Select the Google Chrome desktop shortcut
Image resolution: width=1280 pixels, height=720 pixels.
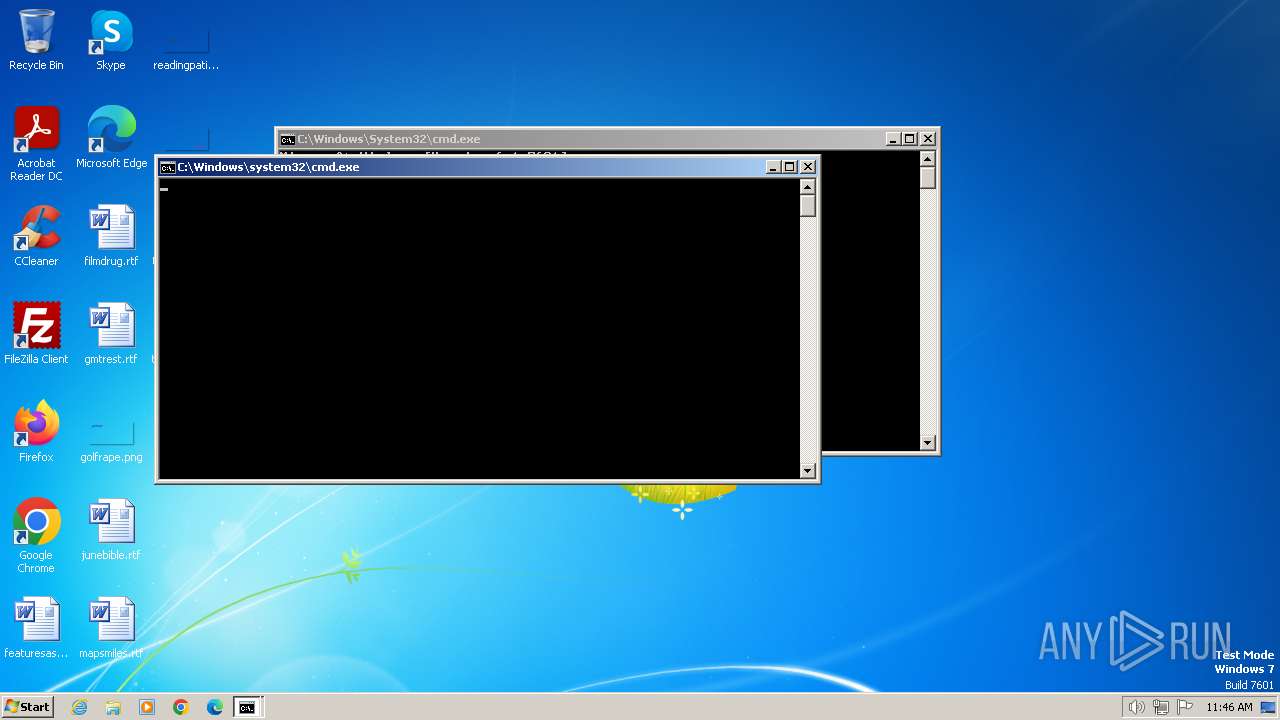pyautogui.click(x=36, y=536)
